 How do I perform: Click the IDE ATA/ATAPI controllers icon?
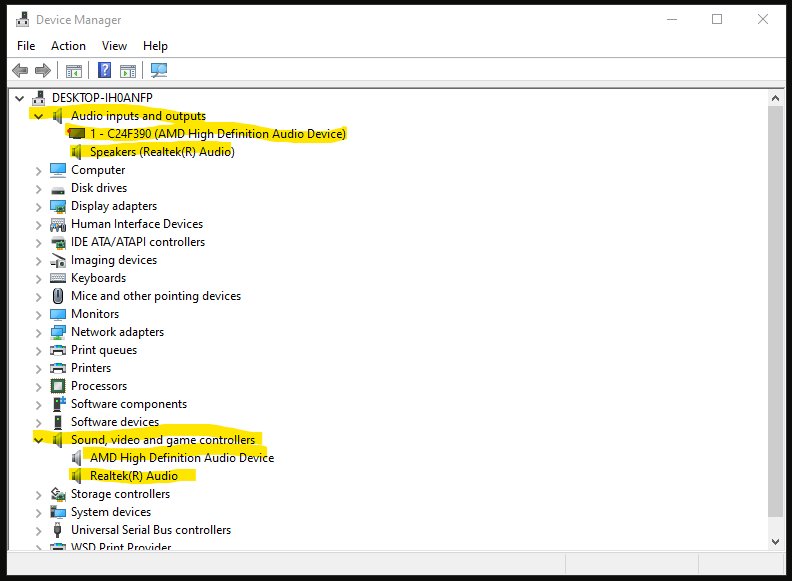tap(58, 243)
